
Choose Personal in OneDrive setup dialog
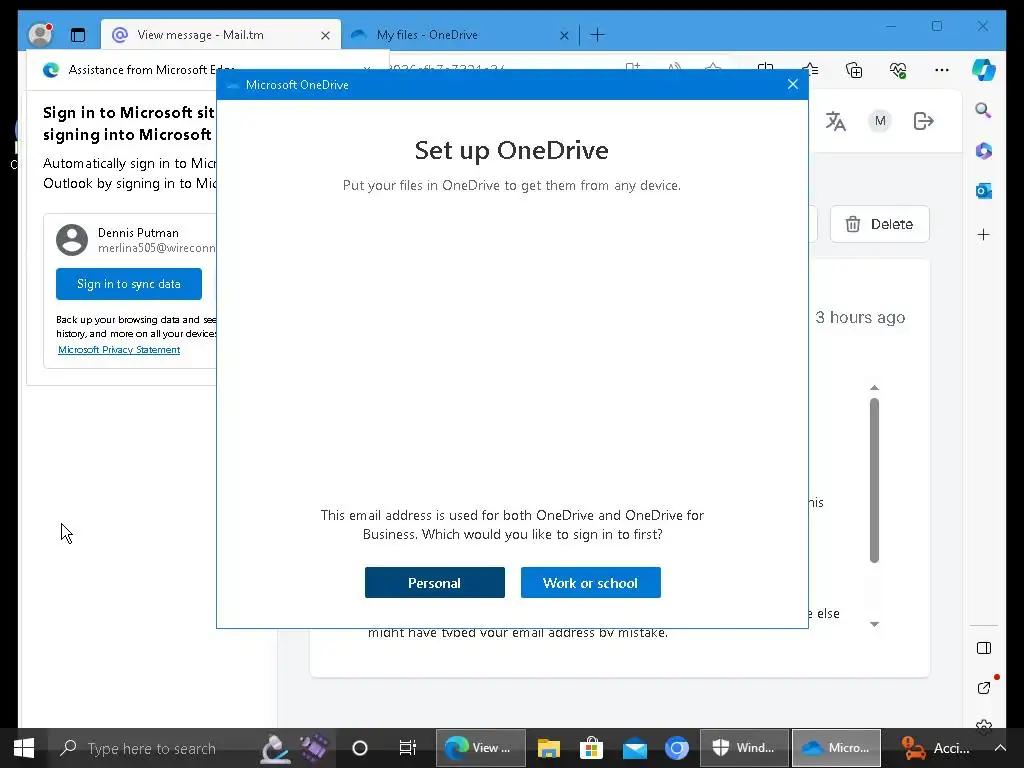point(434,583)
